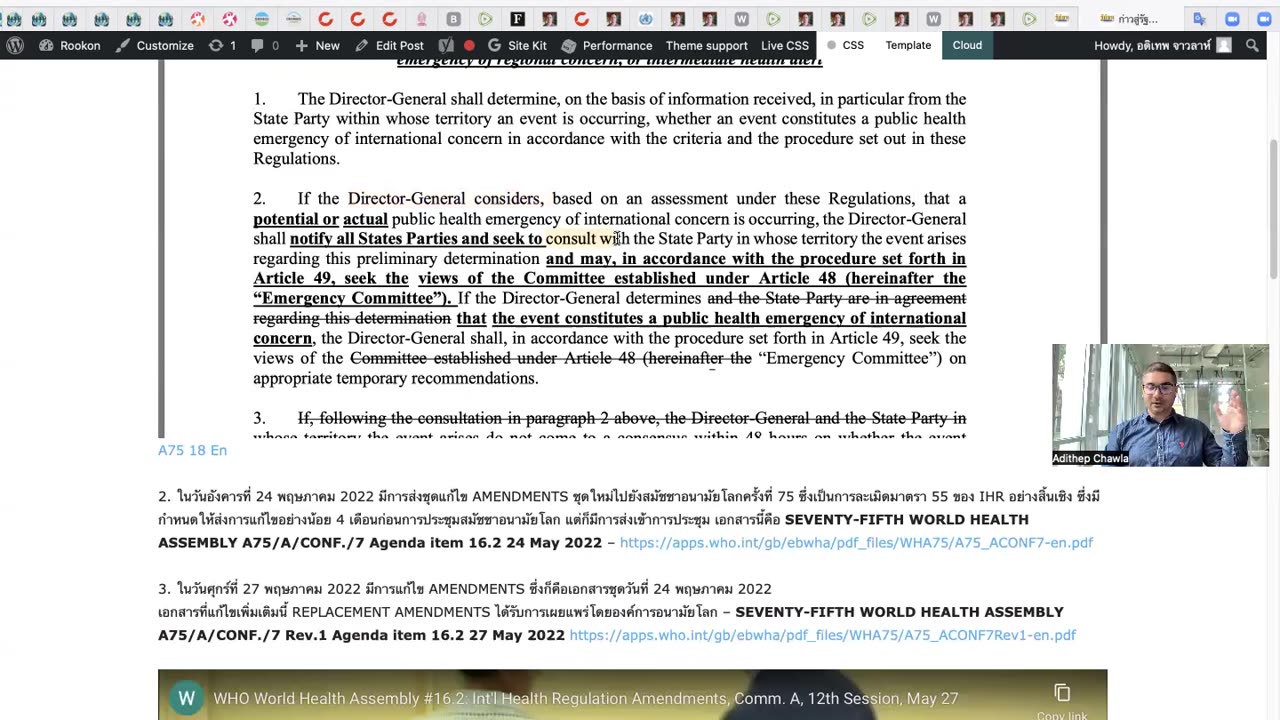Screen dimensions: 1280x720
Task: Click the admin bar search magnifier
Action: (1251, 45)
